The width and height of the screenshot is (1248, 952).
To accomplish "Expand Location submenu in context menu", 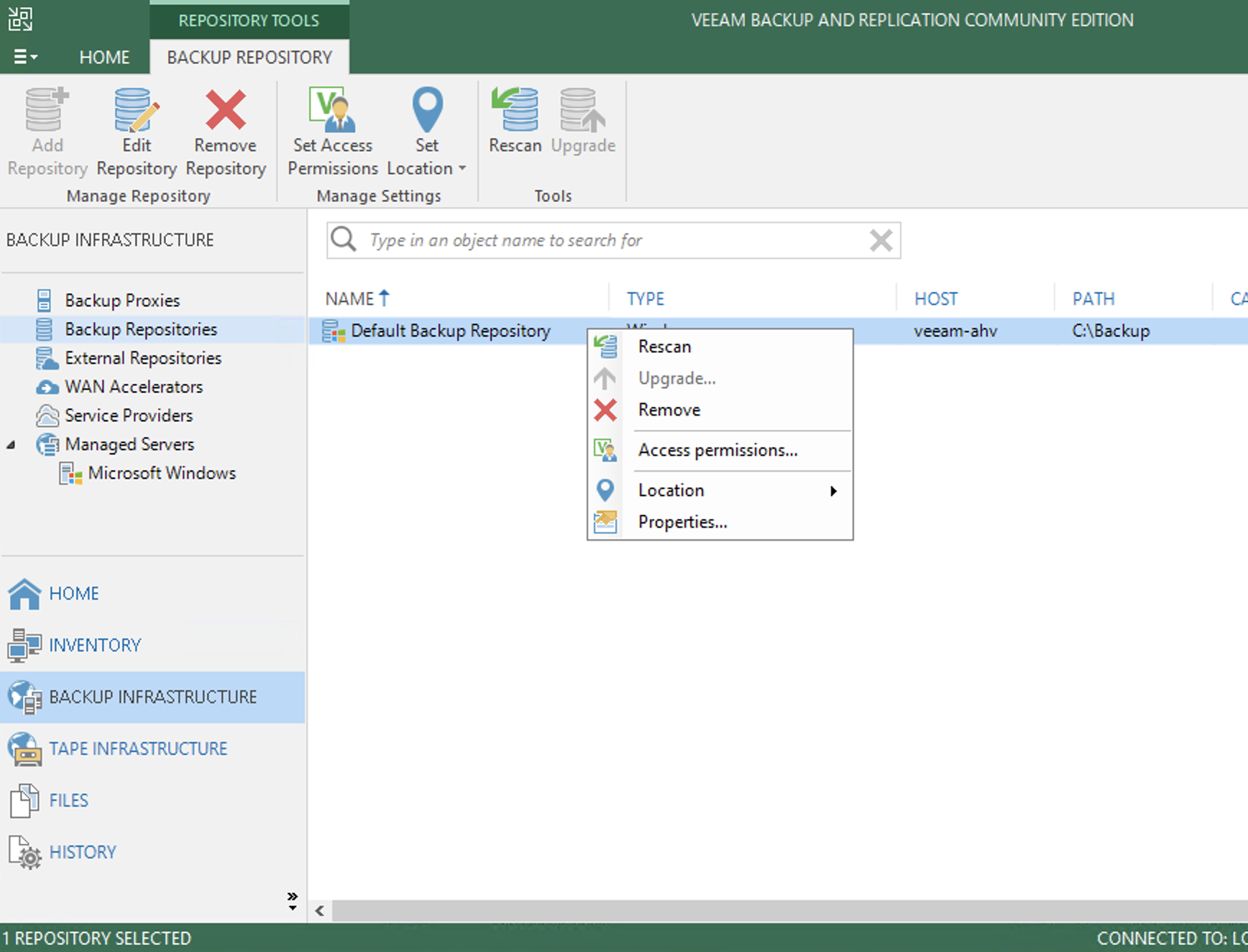I will coord(720,490).
